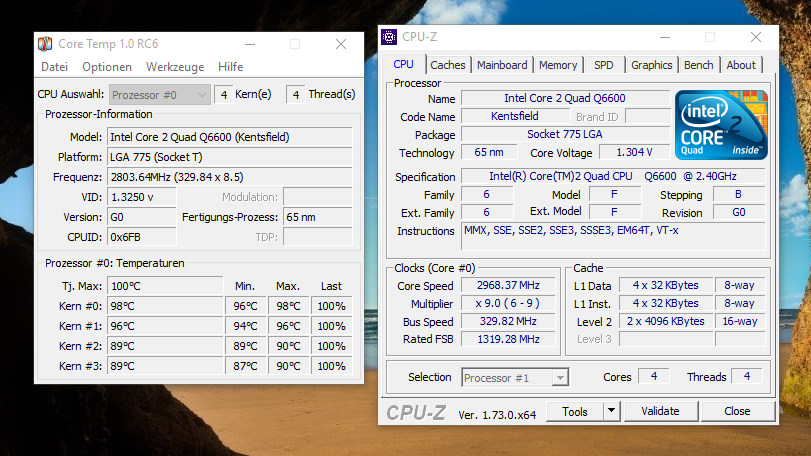Switch to the About tab in CPU-Z

(x=741, y=65)
